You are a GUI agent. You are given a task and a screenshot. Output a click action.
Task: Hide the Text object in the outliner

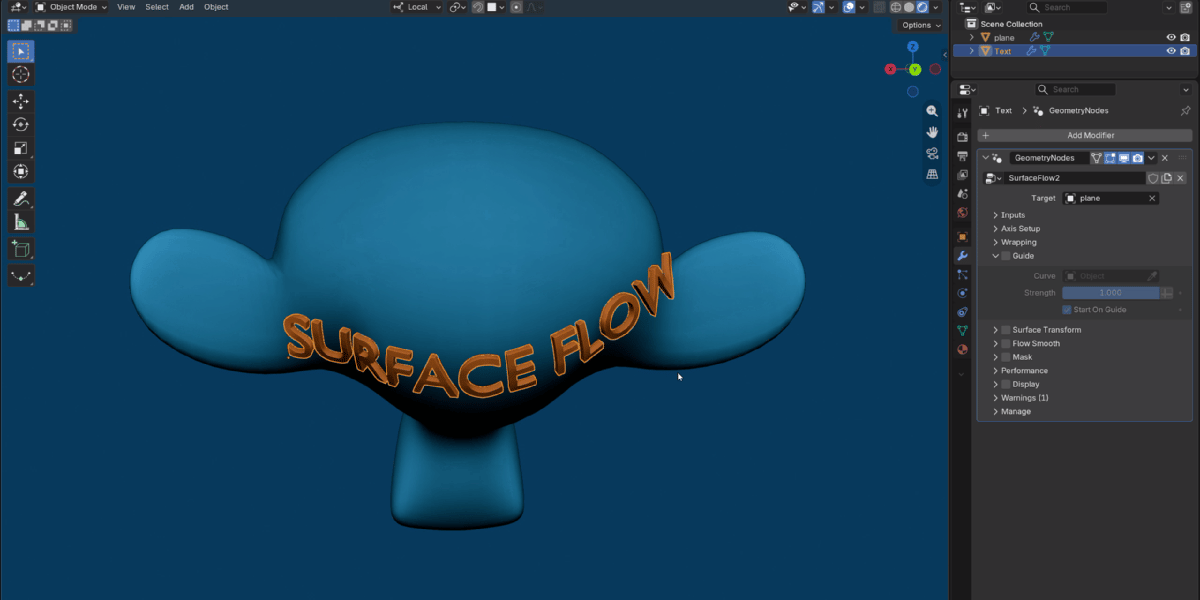tap(1171, 51)
